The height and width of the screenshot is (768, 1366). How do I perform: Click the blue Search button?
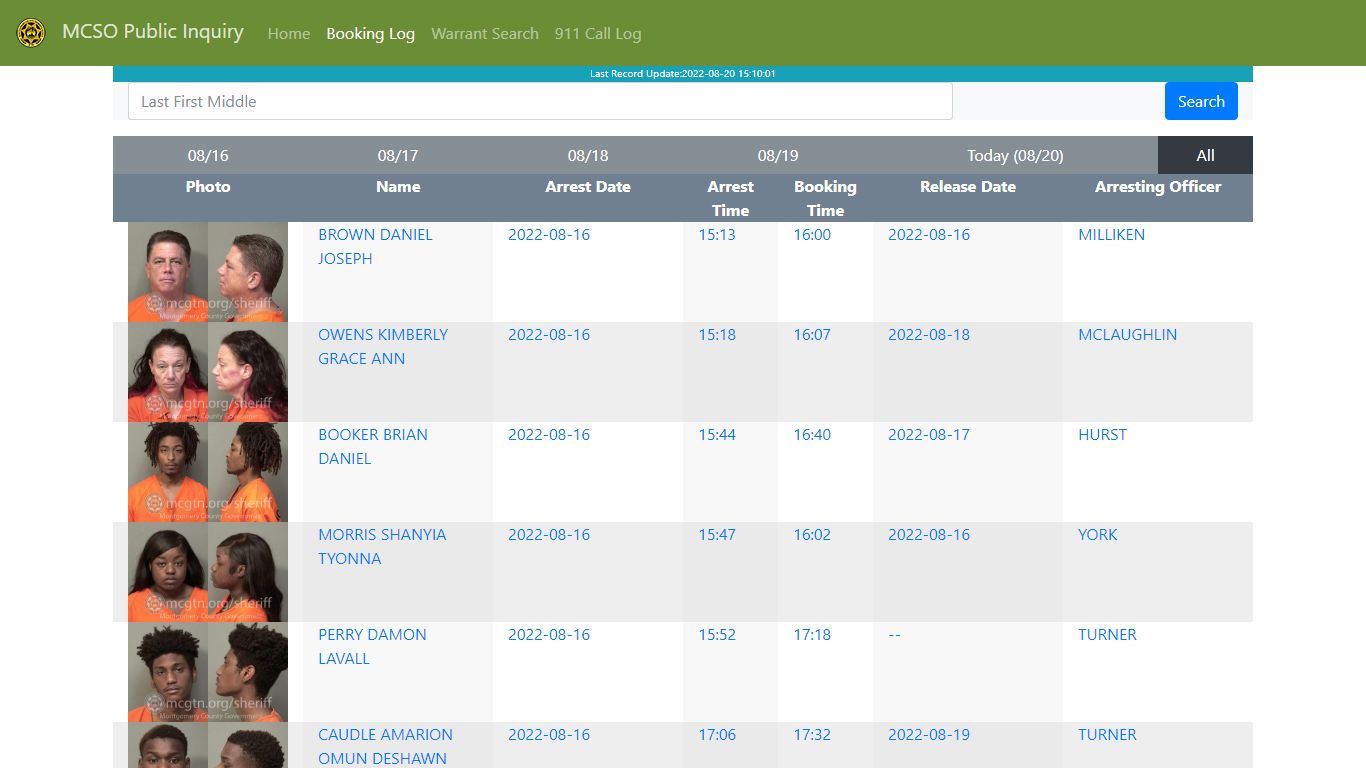click(1201, 101)
